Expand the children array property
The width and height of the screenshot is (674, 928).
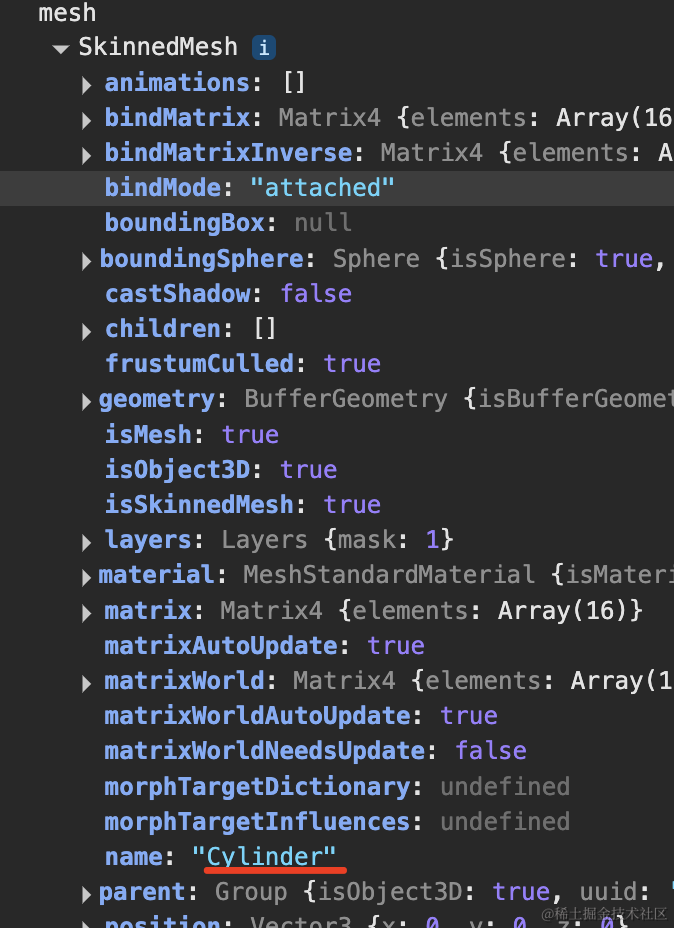86,331
